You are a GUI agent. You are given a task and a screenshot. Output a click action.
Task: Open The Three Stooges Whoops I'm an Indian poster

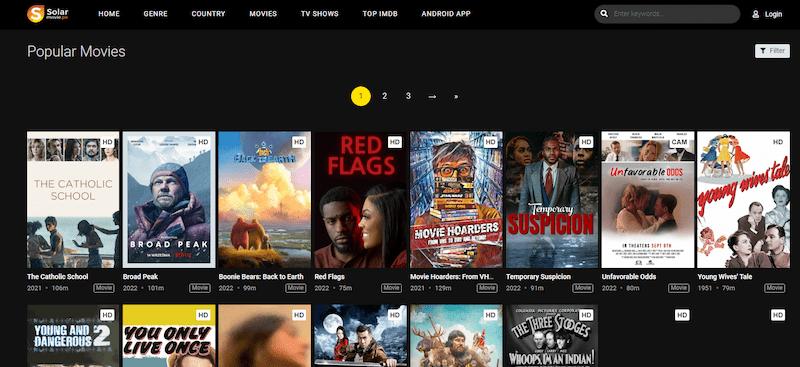tap(552, 336)
